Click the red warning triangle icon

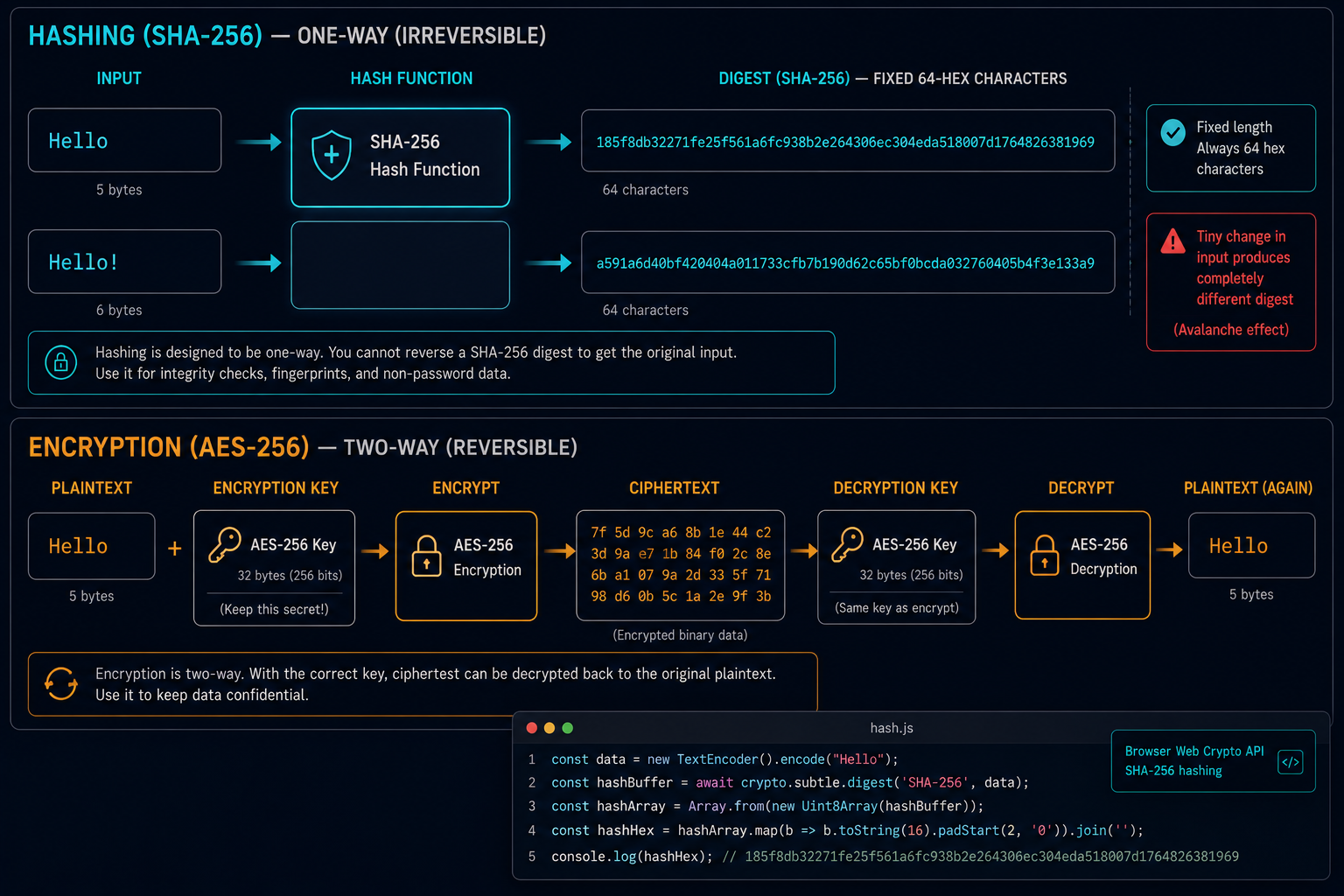coord(1172,241)
